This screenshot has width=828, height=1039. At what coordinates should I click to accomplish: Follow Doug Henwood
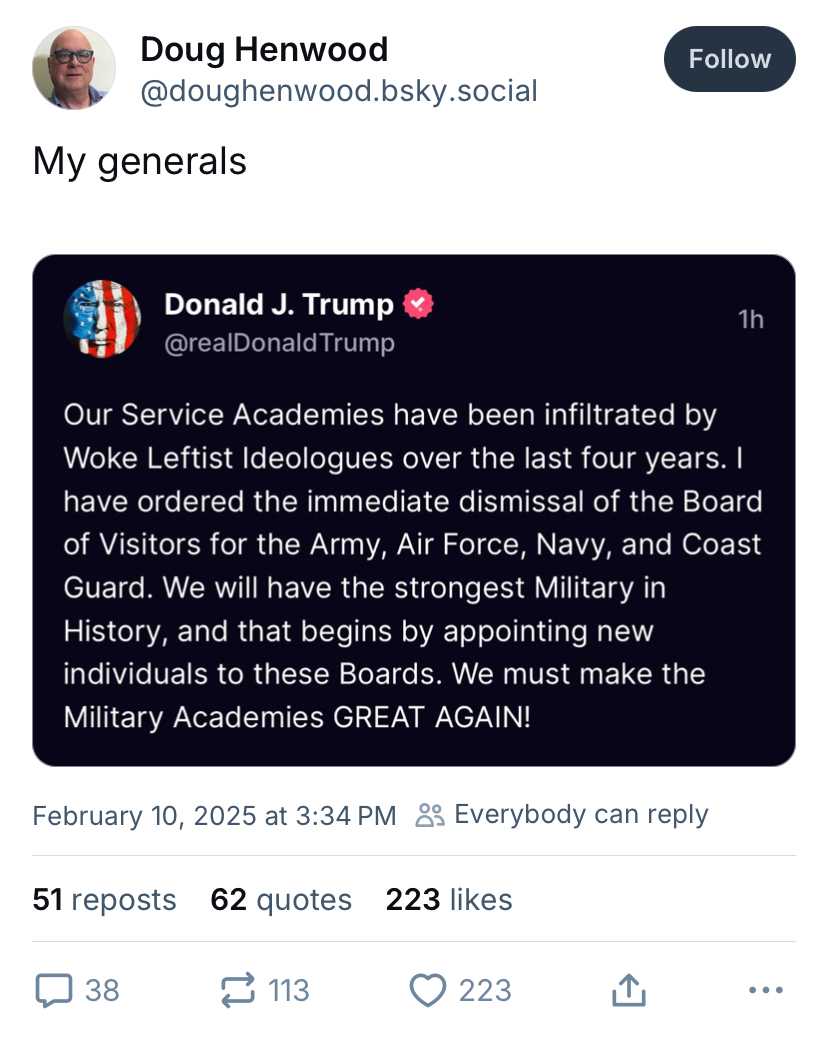pos(729,59)
